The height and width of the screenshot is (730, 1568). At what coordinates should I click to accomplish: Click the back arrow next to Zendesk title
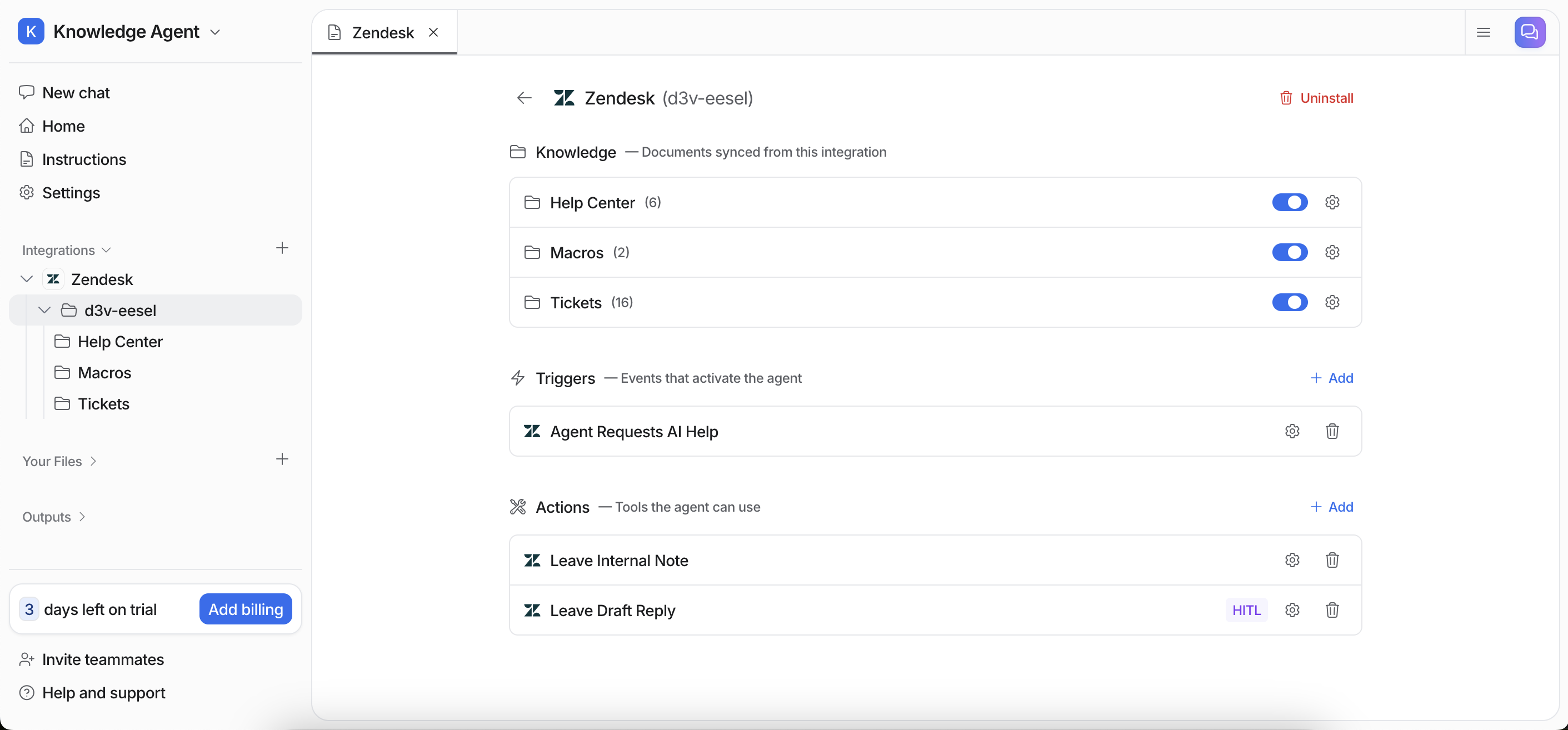pos(524,98)
